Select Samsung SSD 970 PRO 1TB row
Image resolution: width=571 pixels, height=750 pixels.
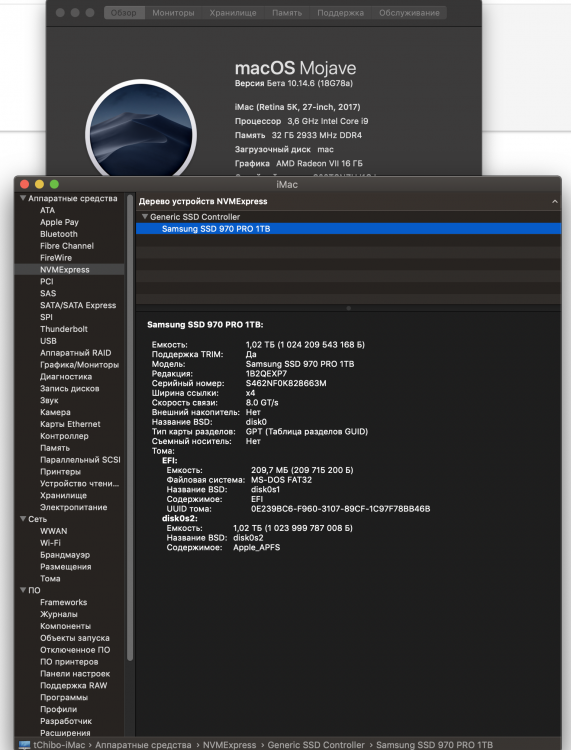349,229
